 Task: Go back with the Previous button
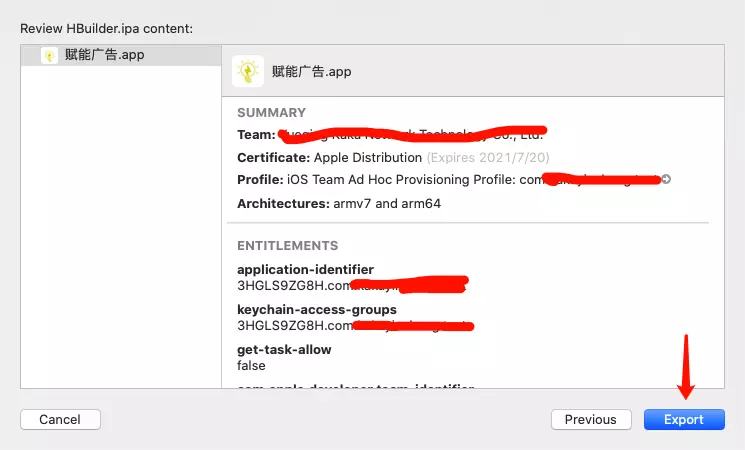[591, 420]
